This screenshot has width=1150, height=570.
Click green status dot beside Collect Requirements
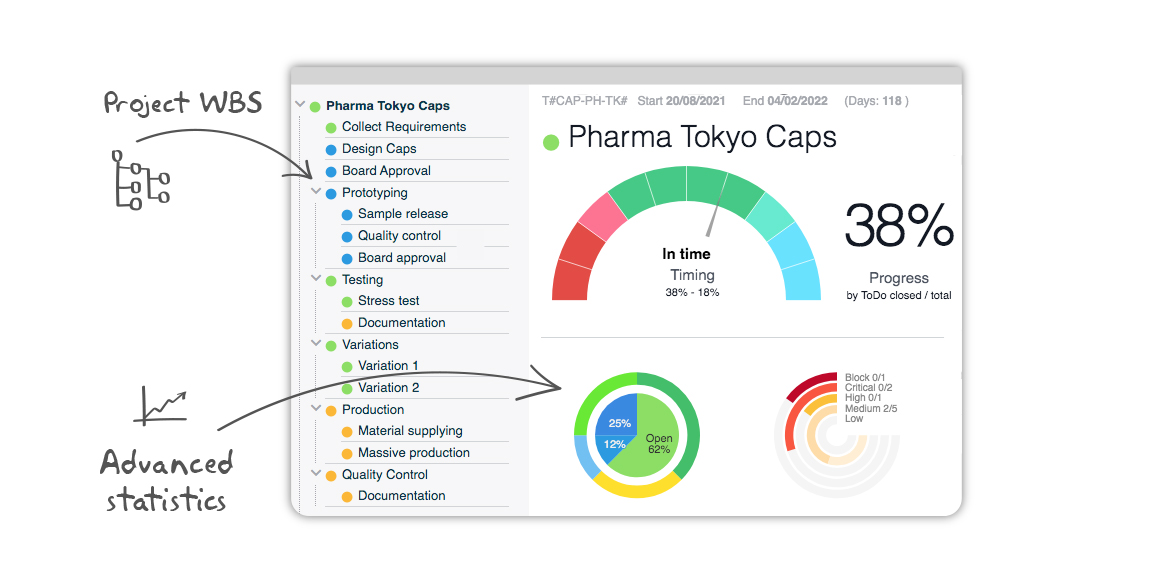pyautogui.click(x=331, y=128)
